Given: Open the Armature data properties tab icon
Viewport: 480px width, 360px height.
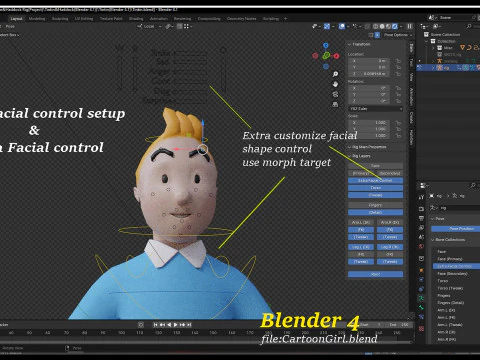Looking at the screenshot, I should (421, 298).
